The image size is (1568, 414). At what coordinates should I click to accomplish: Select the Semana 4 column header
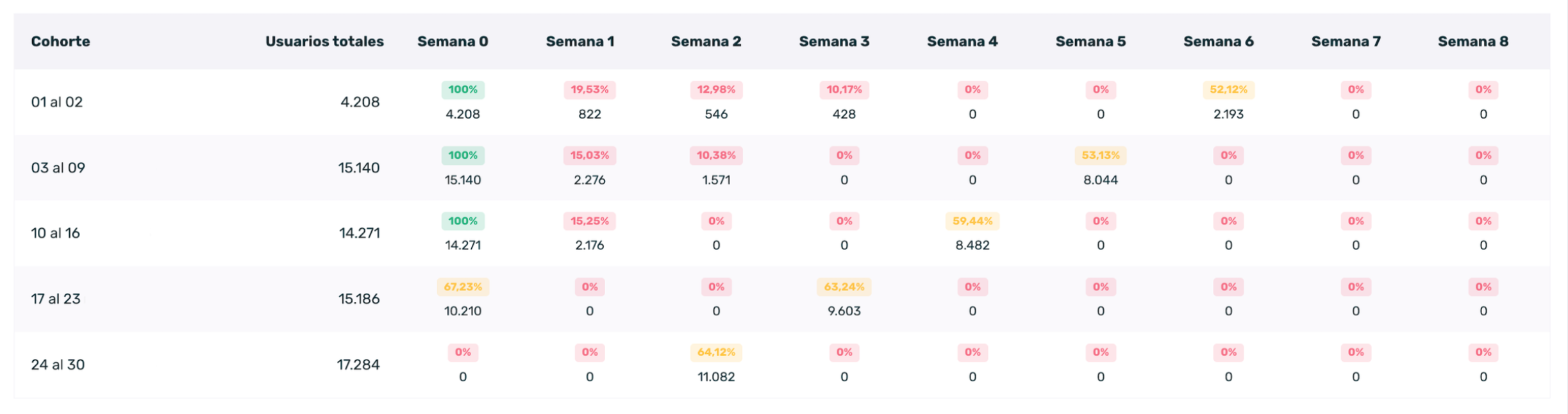[x=962, y=42]
